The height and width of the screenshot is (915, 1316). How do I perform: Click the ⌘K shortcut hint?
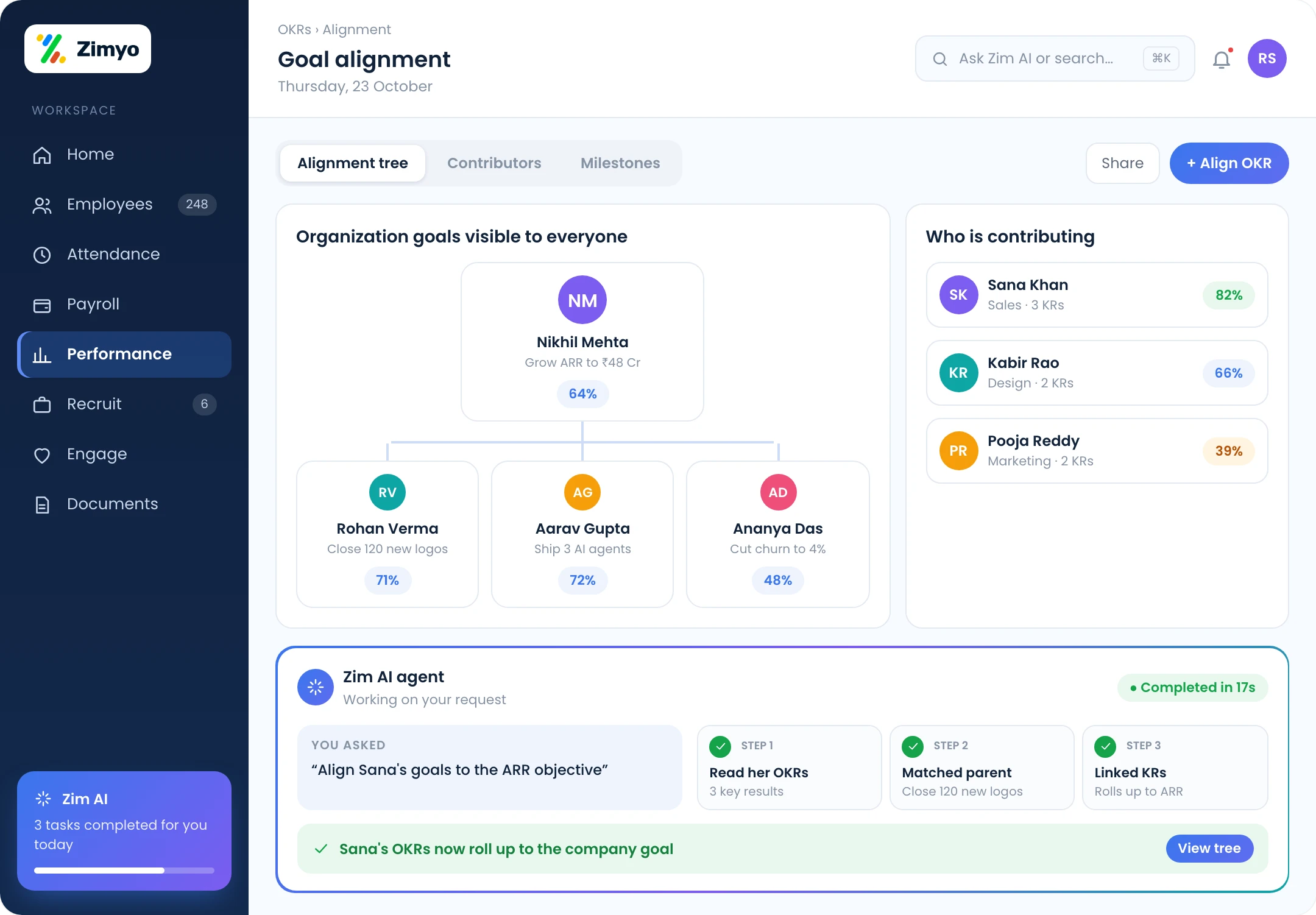(x=1161, y=58)
